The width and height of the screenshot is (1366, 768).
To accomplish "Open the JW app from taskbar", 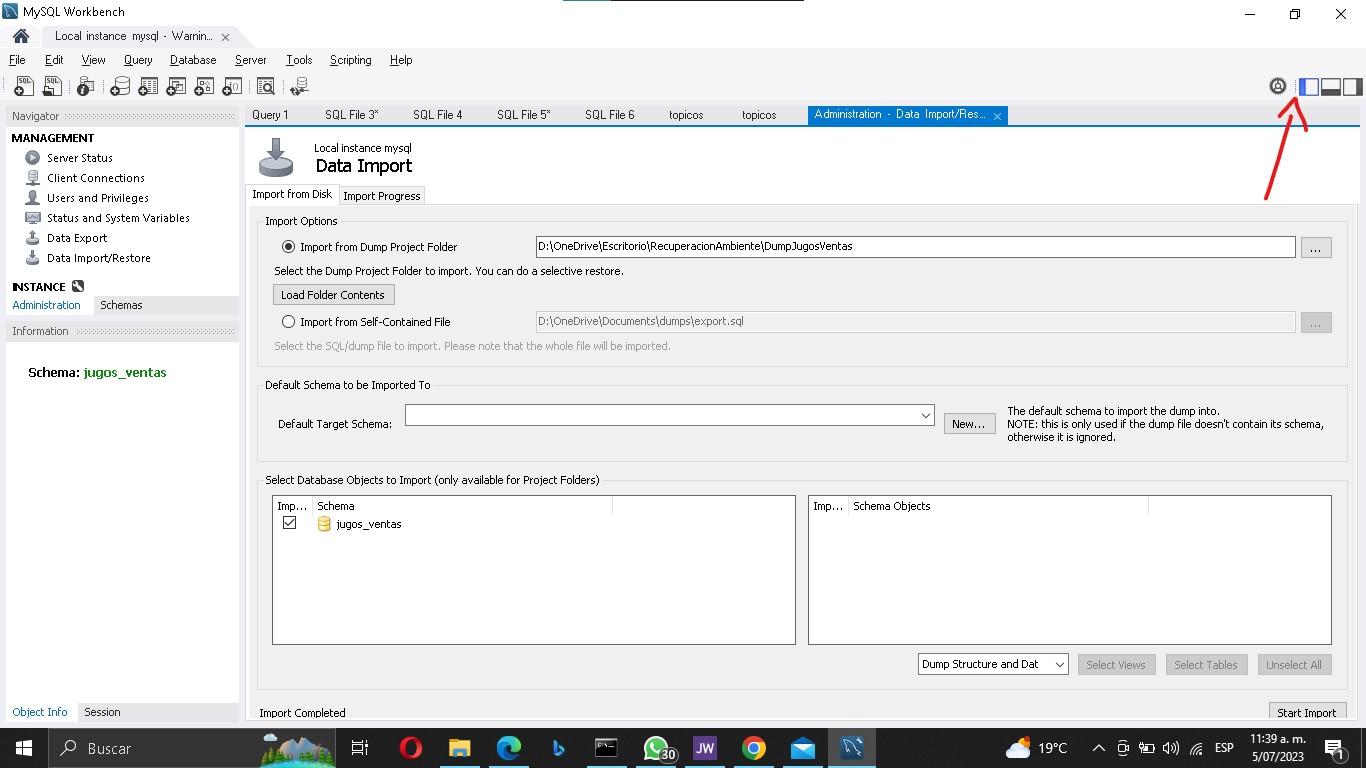I will click(705, 748).
